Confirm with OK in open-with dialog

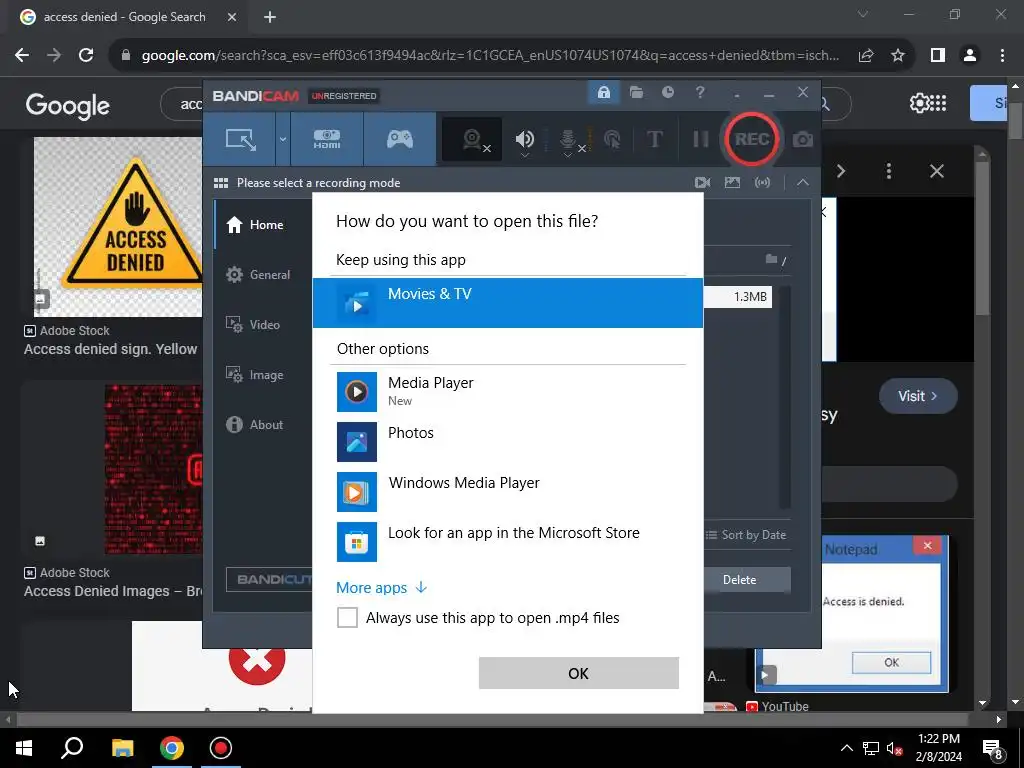coord(579,673)
